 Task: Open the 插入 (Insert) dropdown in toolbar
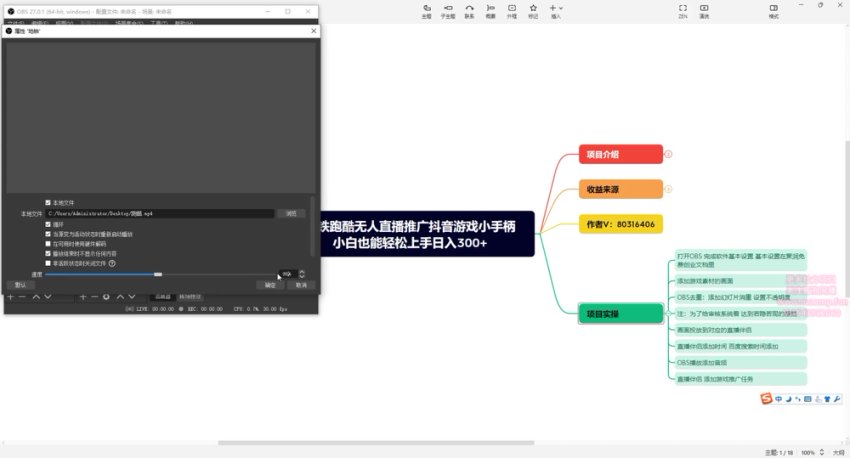pos(555,9)
